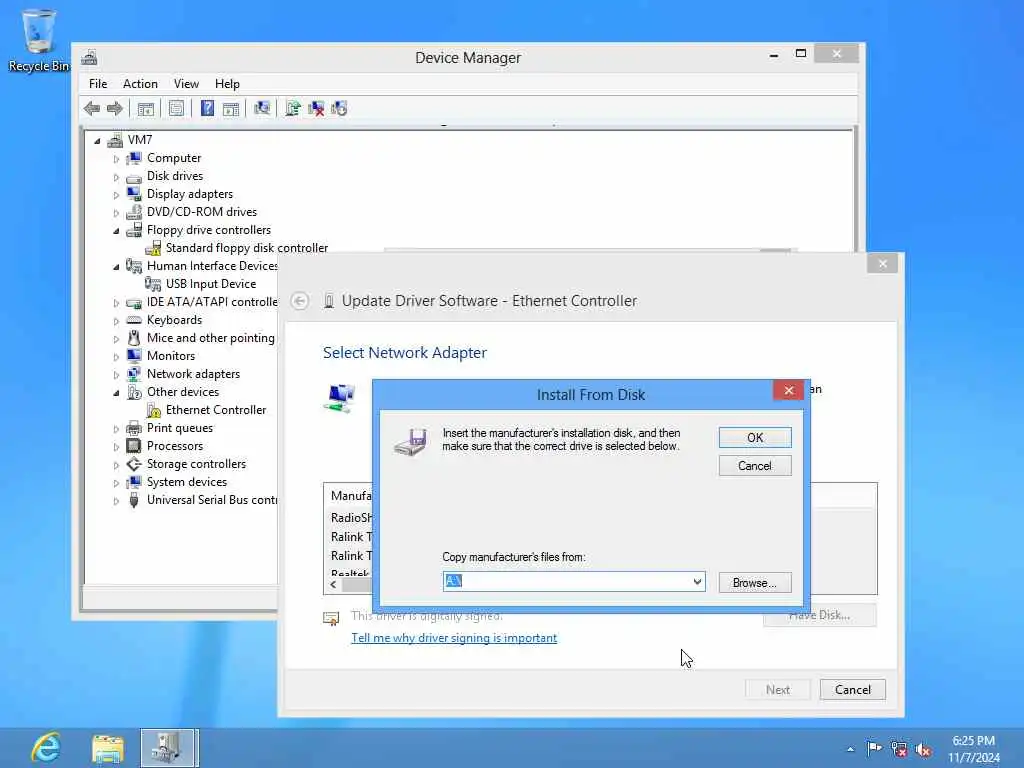
Task: Select the System devices category
Action: click(x=187, y=482)
